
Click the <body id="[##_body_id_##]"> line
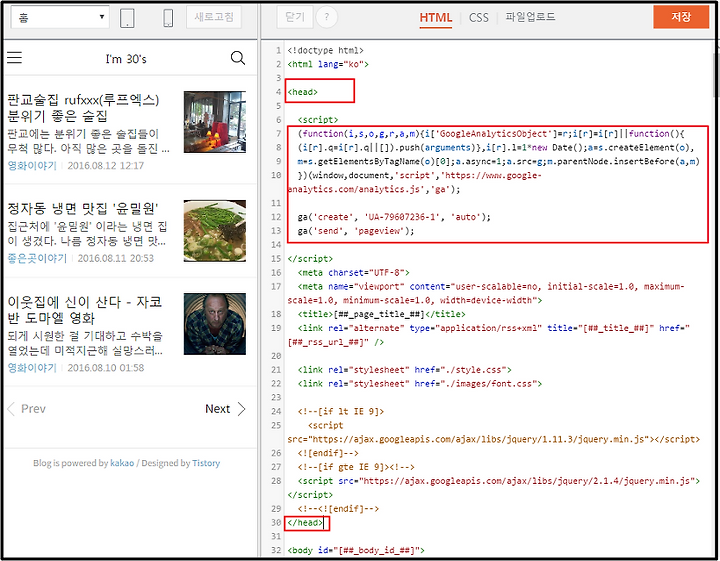point(356,550)
